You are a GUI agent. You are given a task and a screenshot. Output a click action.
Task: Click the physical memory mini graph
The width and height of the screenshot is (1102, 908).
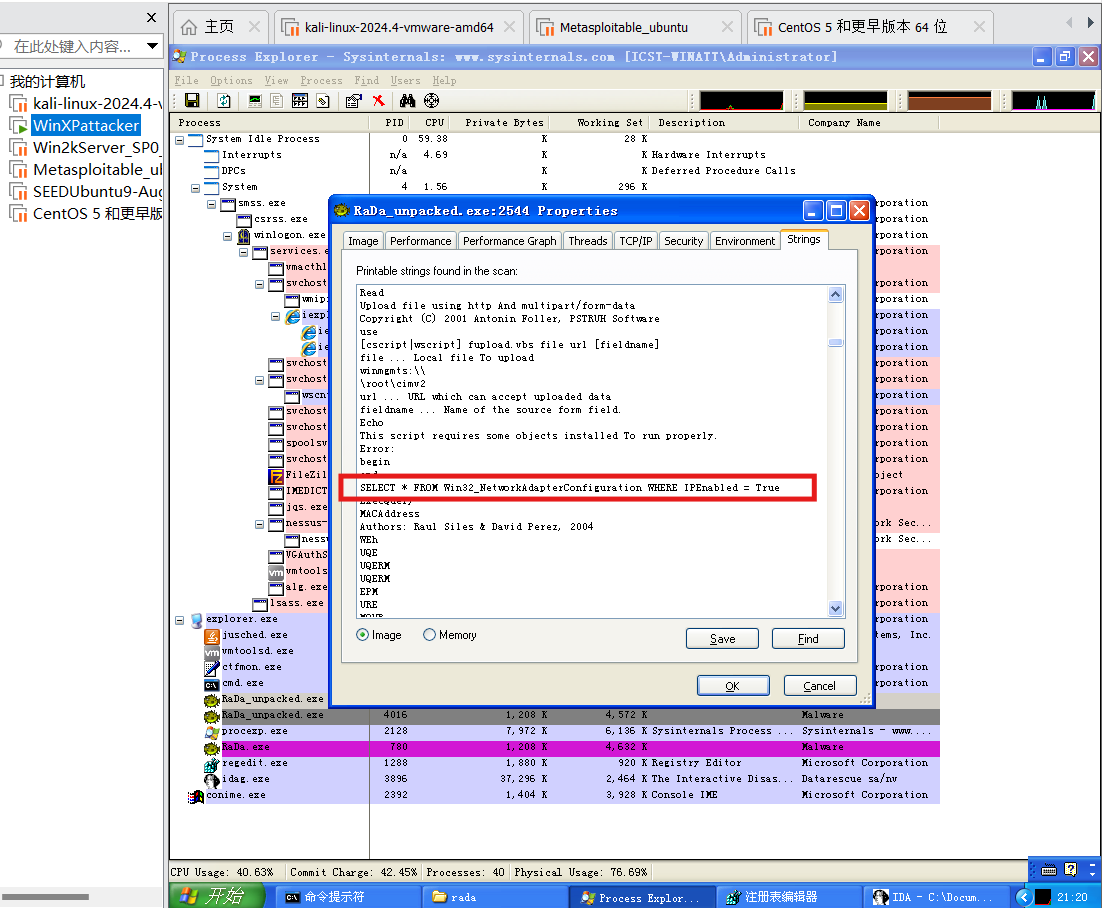(949, 100)
